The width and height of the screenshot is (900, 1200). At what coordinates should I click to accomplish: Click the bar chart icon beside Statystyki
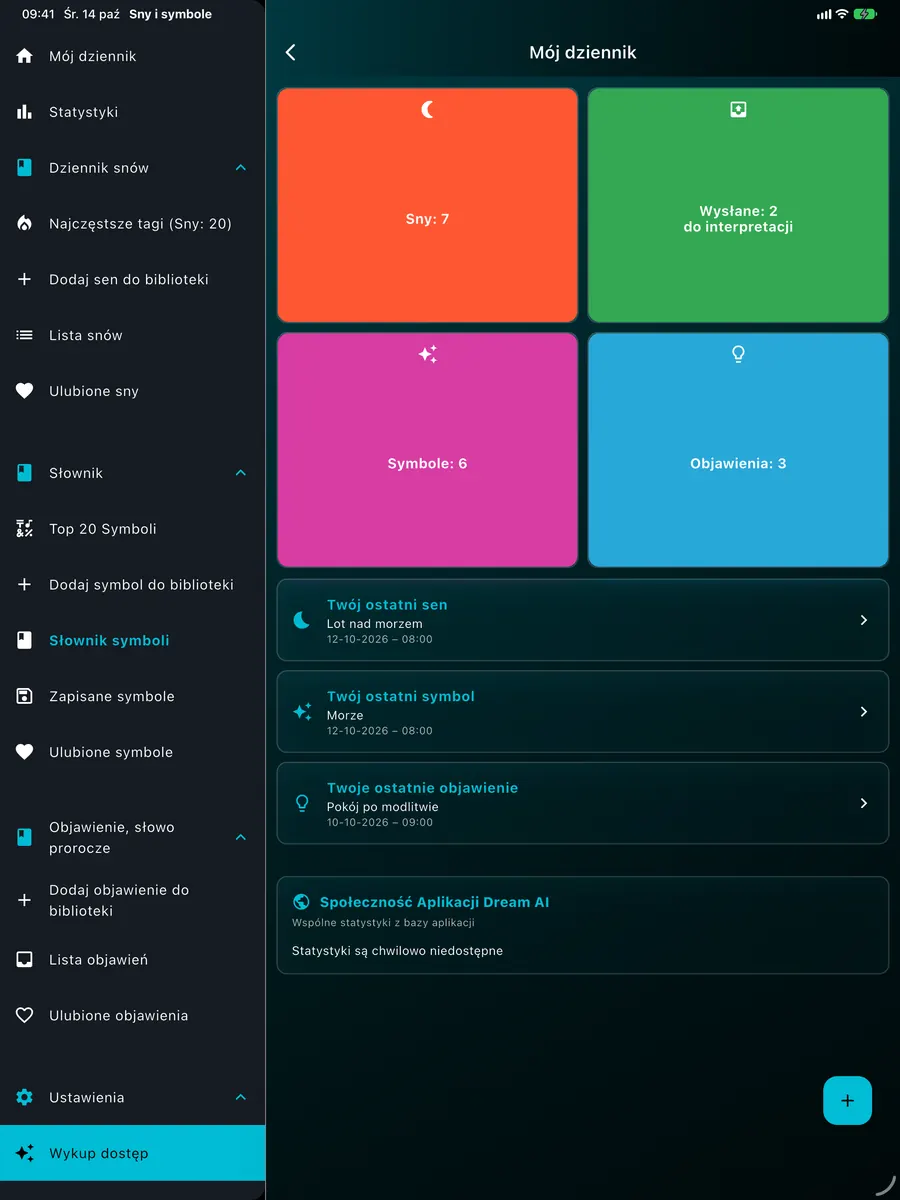[25, 112]
